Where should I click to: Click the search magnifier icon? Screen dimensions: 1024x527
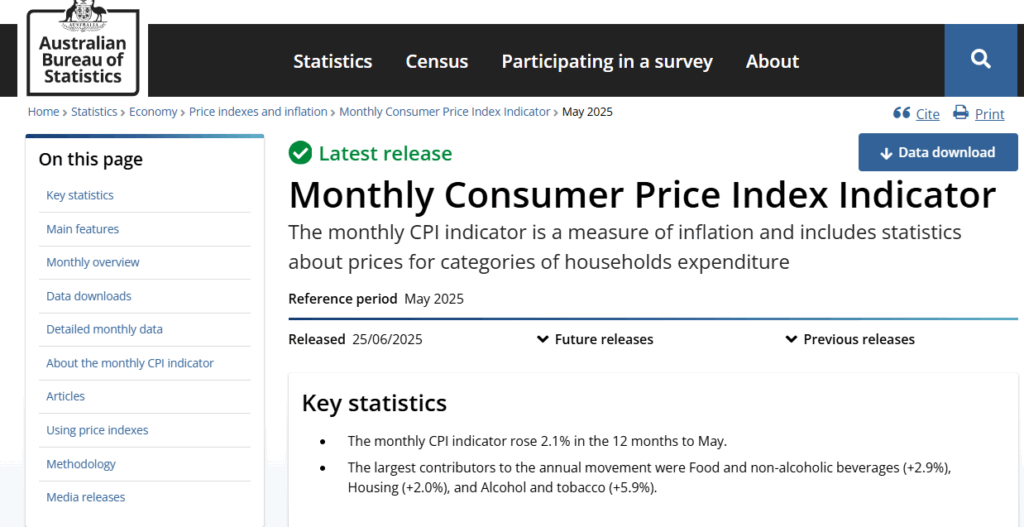click(x=980, y=59)
